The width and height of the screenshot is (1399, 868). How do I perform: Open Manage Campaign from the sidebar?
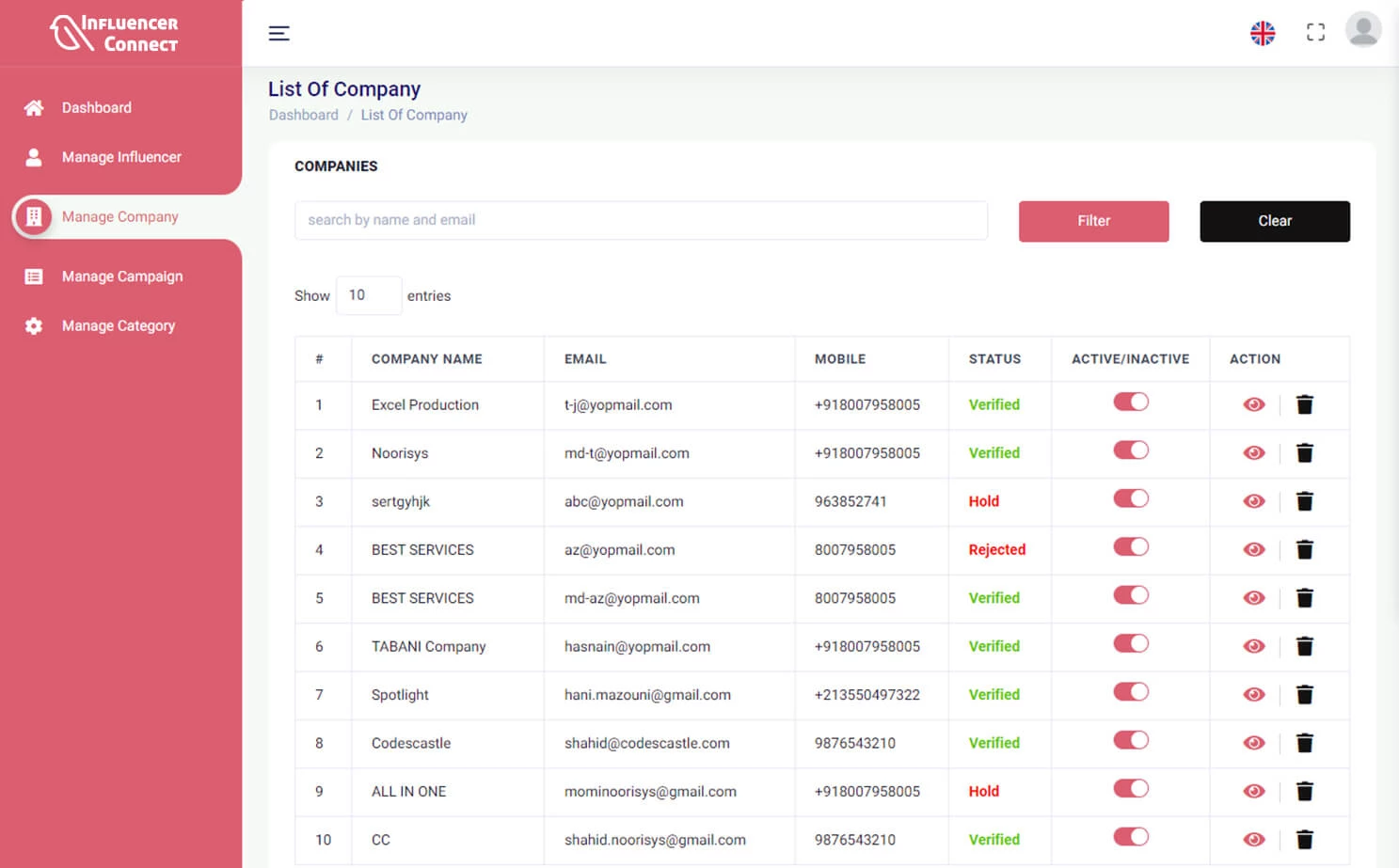tap(34, 276)
